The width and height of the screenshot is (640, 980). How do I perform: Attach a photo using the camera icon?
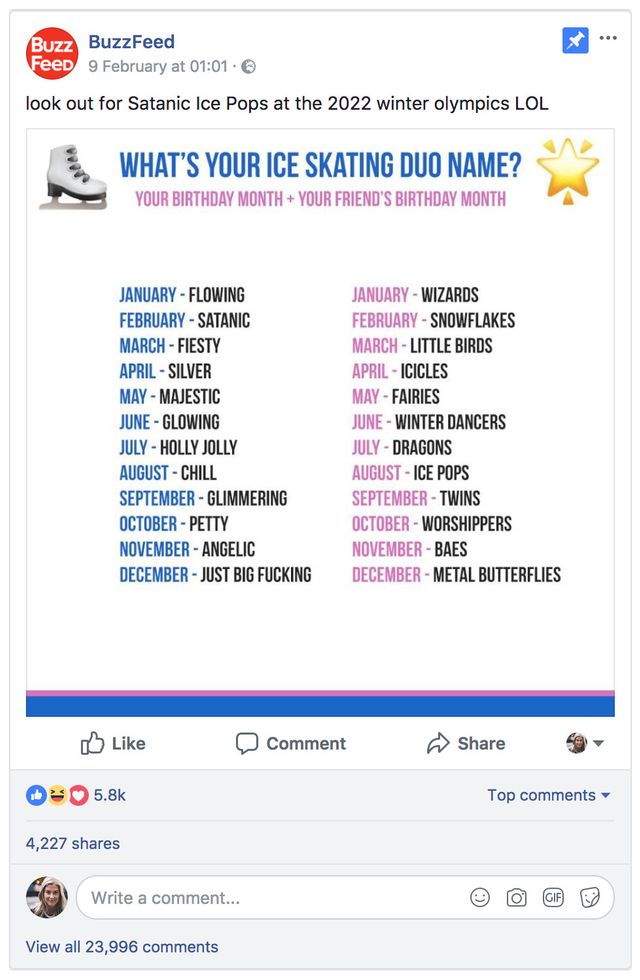[516, 898]
